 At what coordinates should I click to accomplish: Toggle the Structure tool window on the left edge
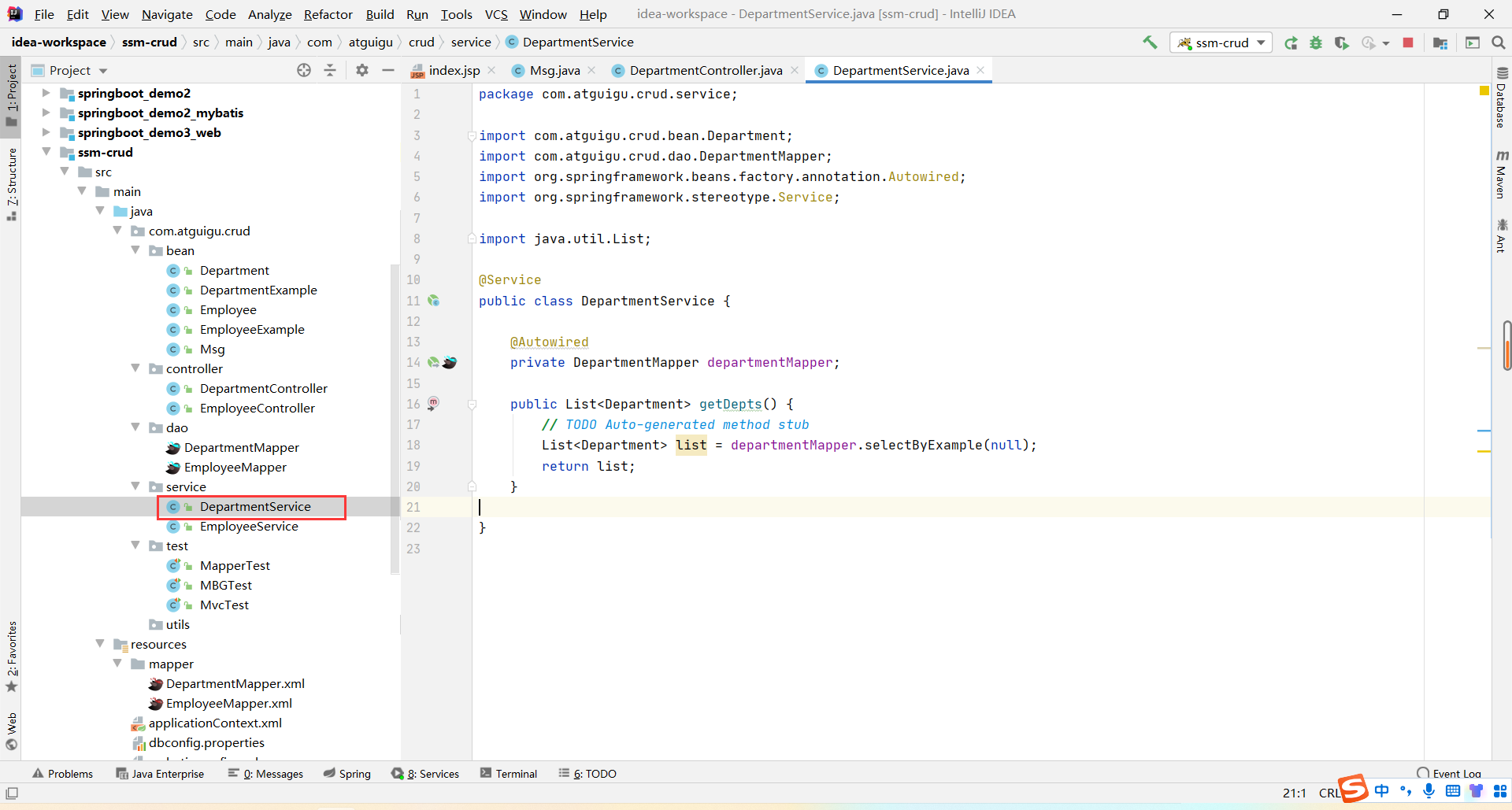click(x=11, y=183)
